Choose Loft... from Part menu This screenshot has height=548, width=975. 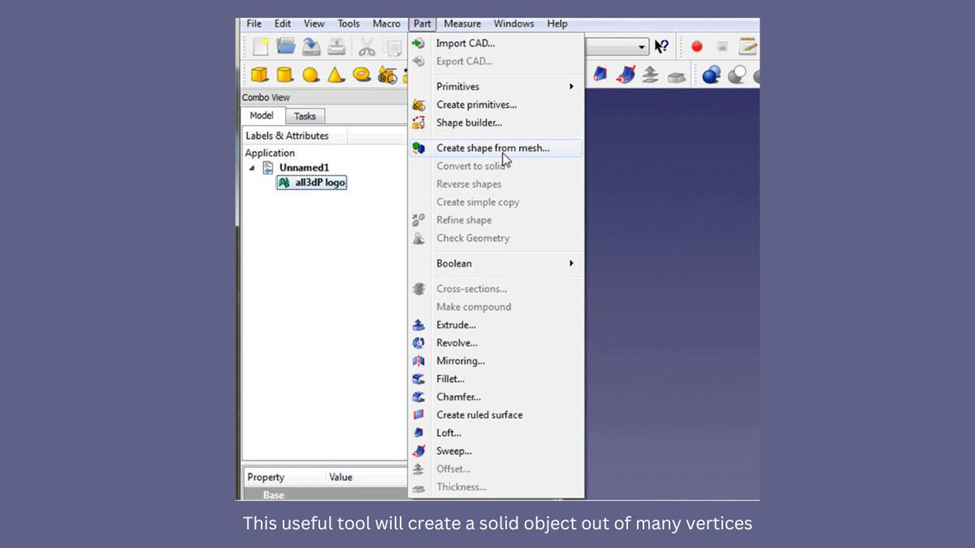point(496,433)
